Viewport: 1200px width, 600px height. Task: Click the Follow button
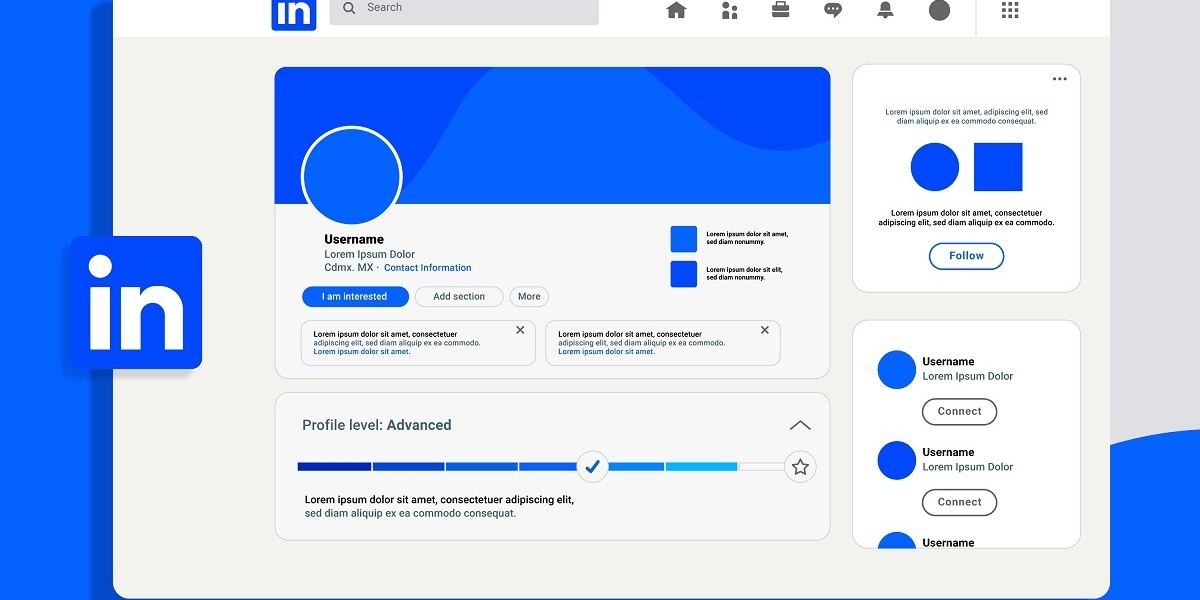pos(966,256)
